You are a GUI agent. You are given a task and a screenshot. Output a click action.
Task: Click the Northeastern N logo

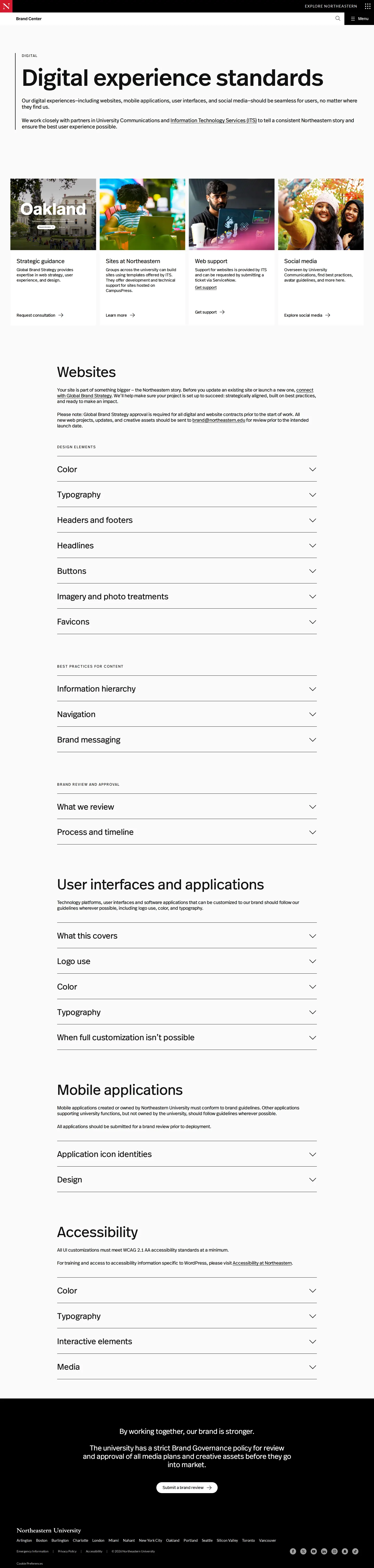click(6, 6)
